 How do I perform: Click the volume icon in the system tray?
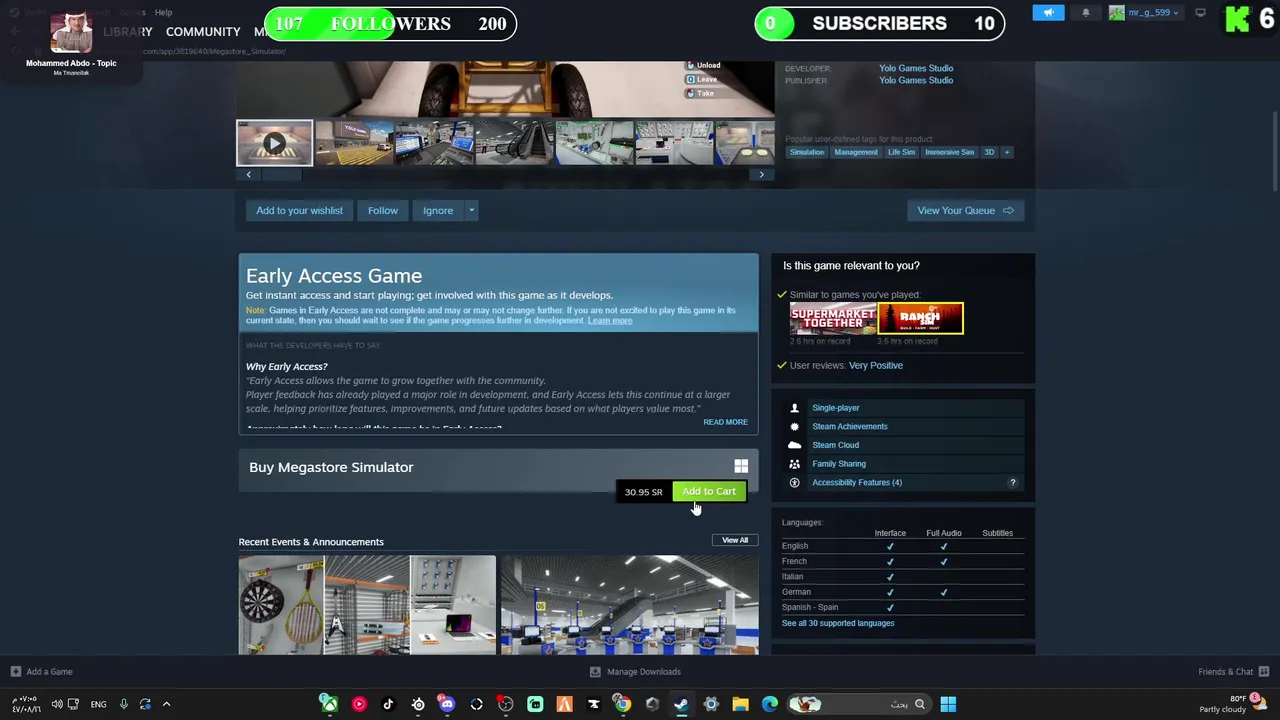56,704
